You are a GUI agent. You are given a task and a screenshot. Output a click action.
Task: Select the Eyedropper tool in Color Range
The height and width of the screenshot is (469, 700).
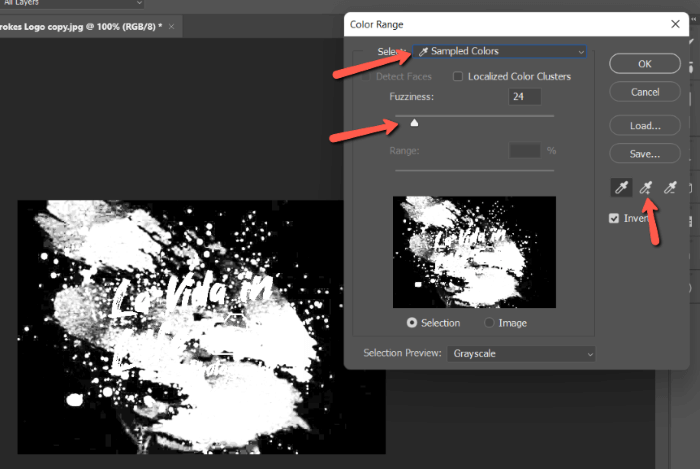click(x=621, y=187)
